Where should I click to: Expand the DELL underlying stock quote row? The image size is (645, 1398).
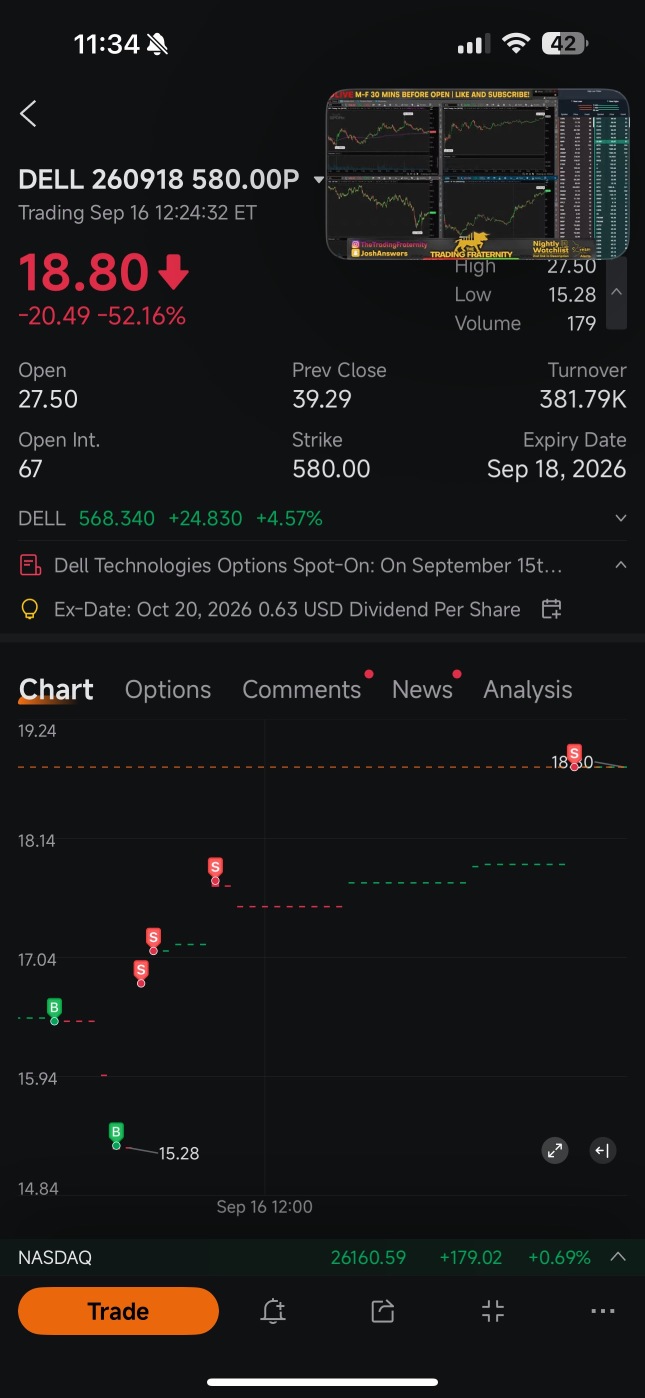[621, 518]
